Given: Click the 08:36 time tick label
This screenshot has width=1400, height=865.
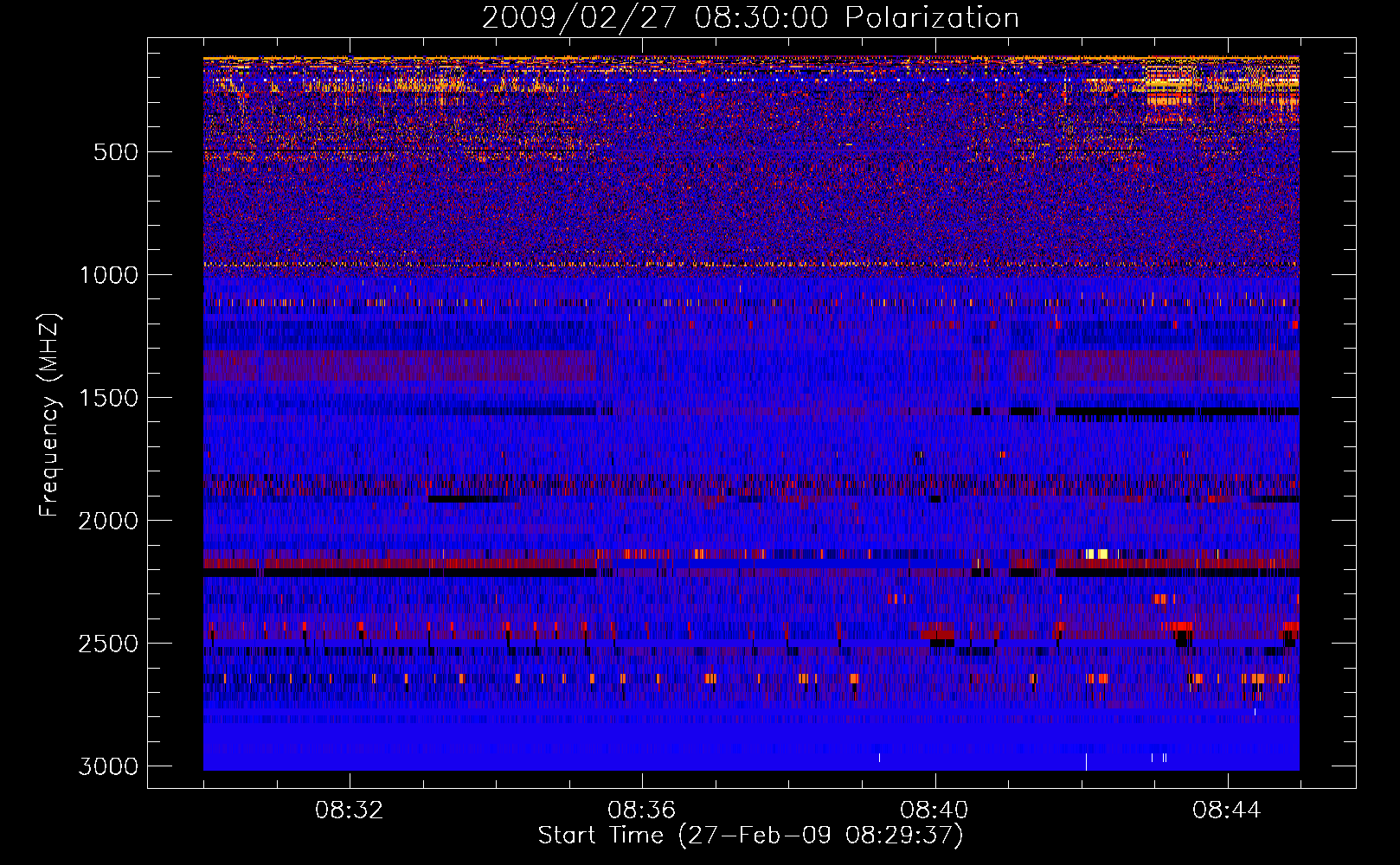Looking at the screenshot, I should point(642,811).
